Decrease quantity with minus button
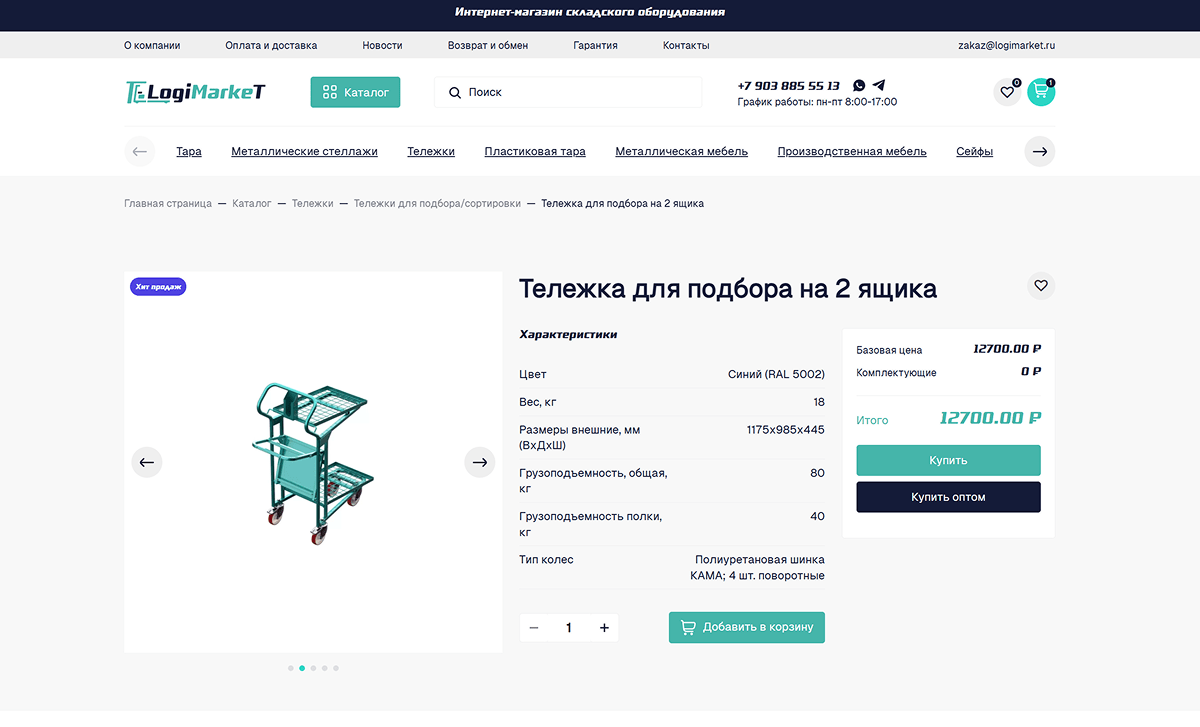The height and width of the screenshot is (727, 1200). point(534,628)
